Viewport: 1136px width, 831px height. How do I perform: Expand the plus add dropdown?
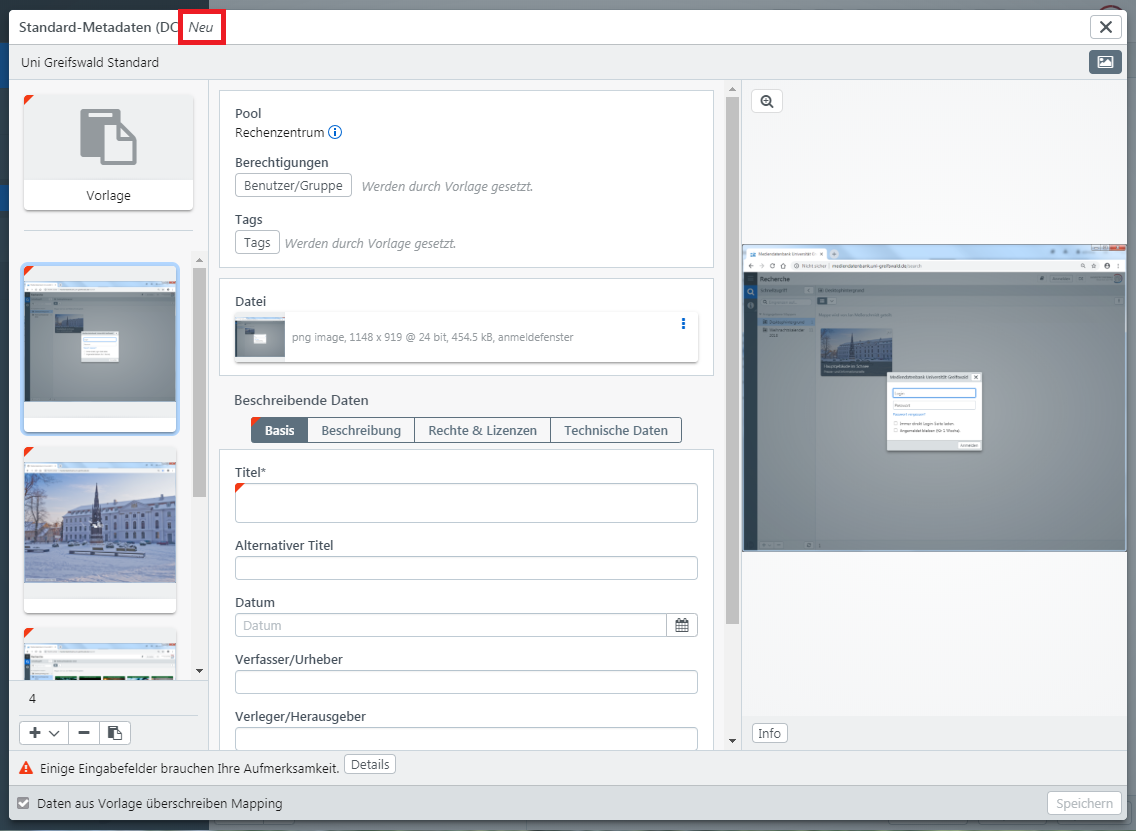pos(44,733)
